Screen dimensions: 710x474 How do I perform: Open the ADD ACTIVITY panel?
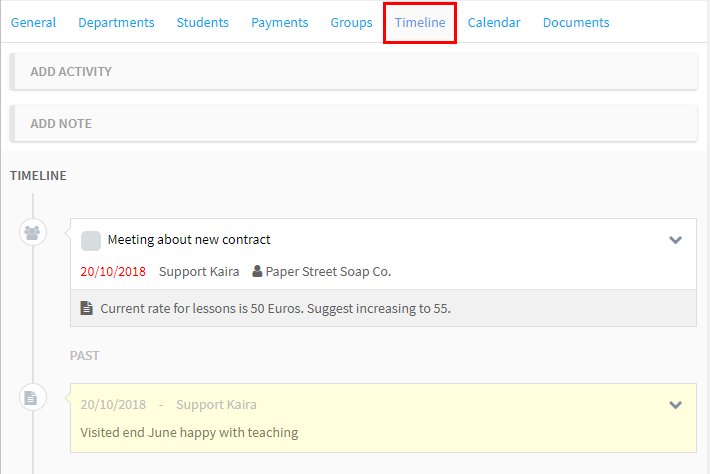tap(354, 71)
